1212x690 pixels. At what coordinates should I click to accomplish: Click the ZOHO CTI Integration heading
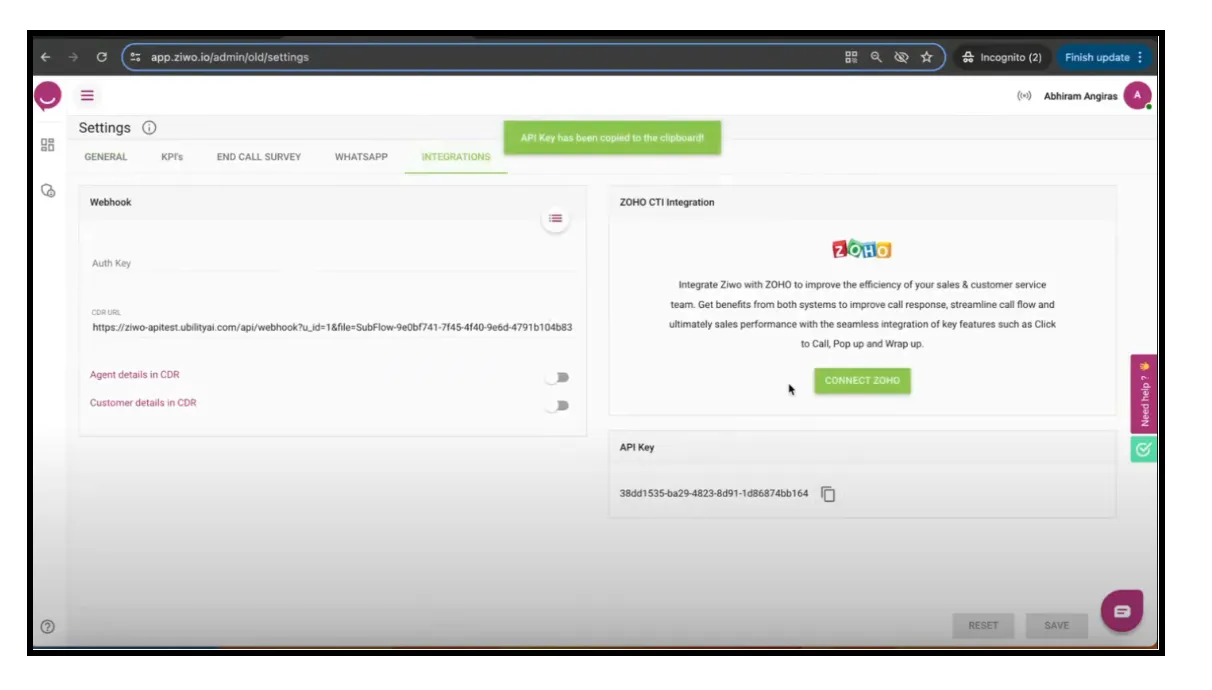pos(667,202)
